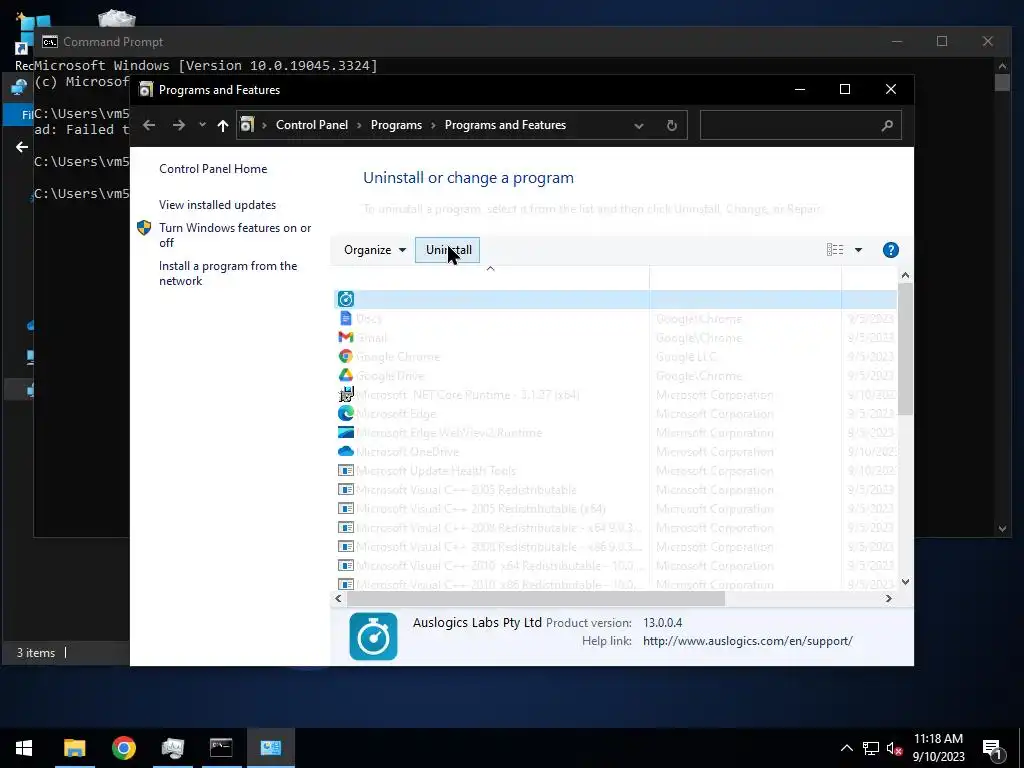Click the Microsoft OneDrive program name
Image resolution: width=1024 pixels, height=768 pixels.
point(408,451)
